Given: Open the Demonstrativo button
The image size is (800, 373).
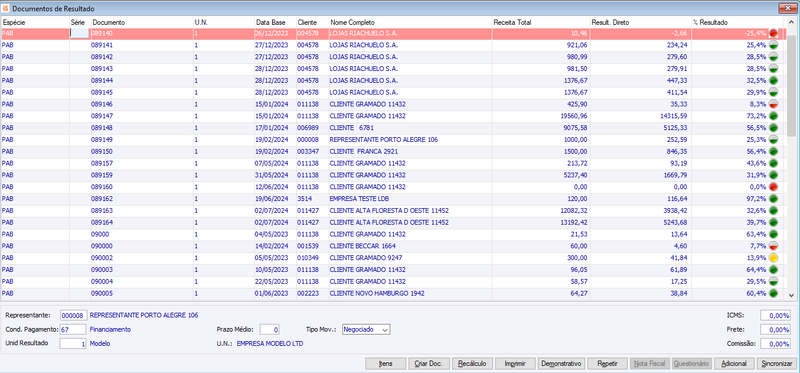Looking at the screenshot, I should [x=561, y=364].
